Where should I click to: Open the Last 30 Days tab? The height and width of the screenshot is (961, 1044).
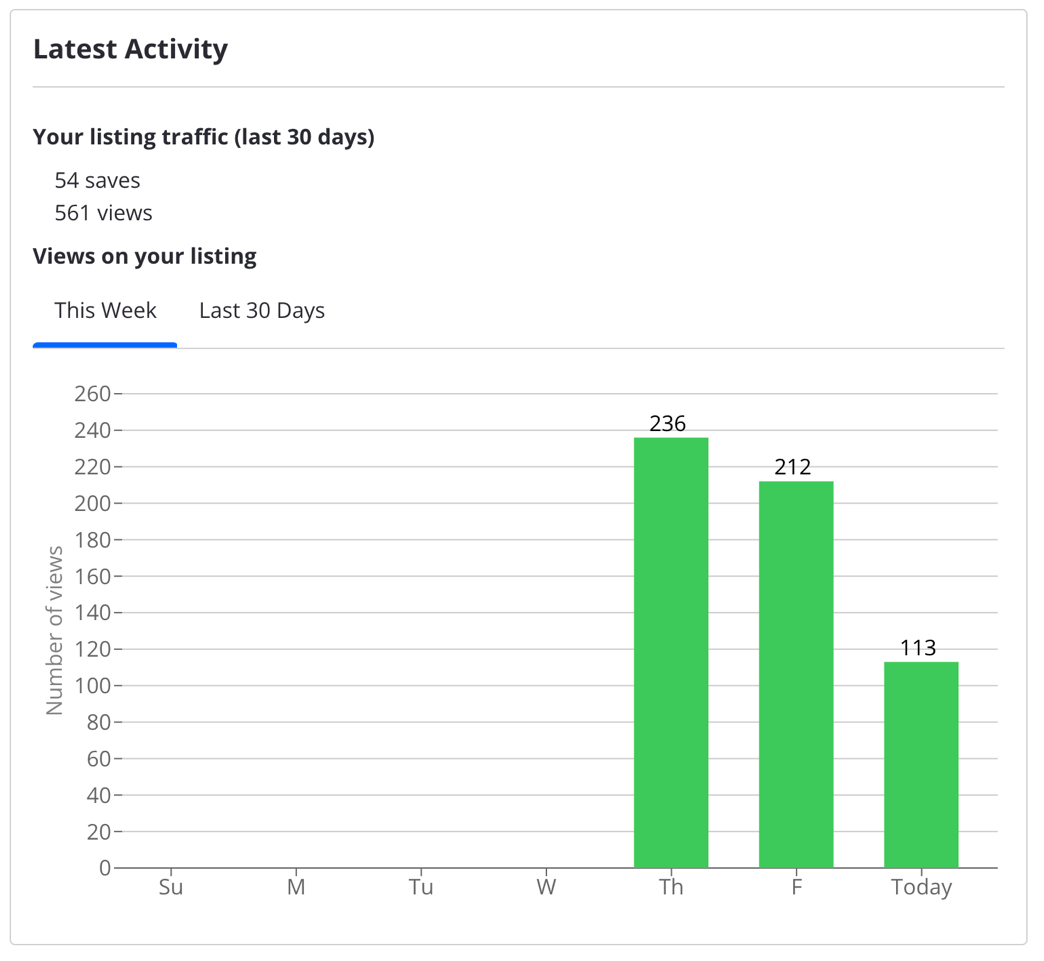point(262,311)
